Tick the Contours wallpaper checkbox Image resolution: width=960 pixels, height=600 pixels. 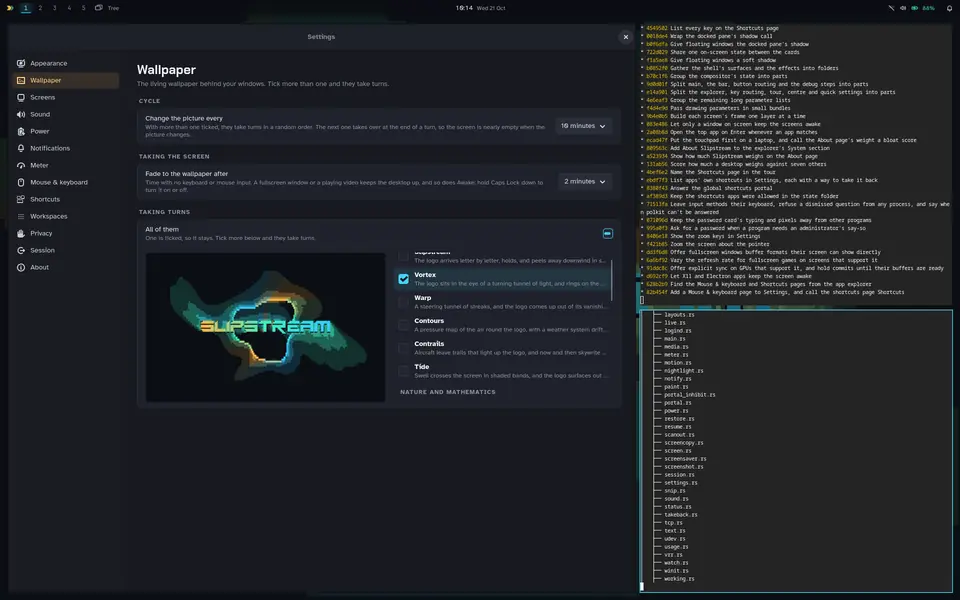pyautogui.click(x=403, y=324)
